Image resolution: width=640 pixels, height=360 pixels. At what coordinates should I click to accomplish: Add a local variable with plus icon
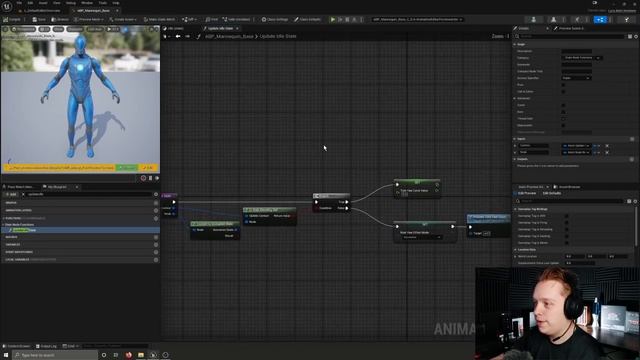point(156,260)
